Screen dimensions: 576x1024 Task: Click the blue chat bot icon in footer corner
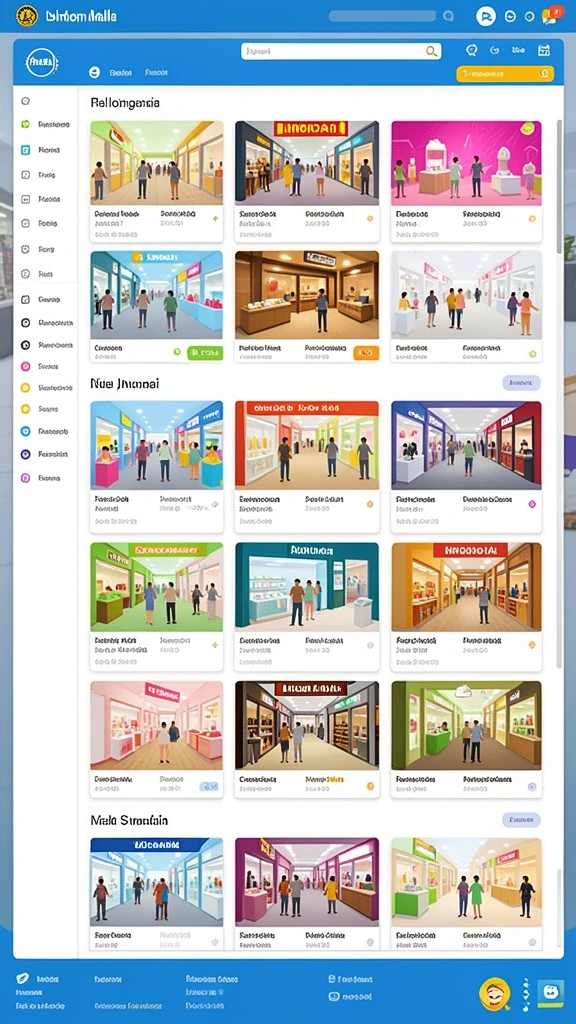point(550,993)
